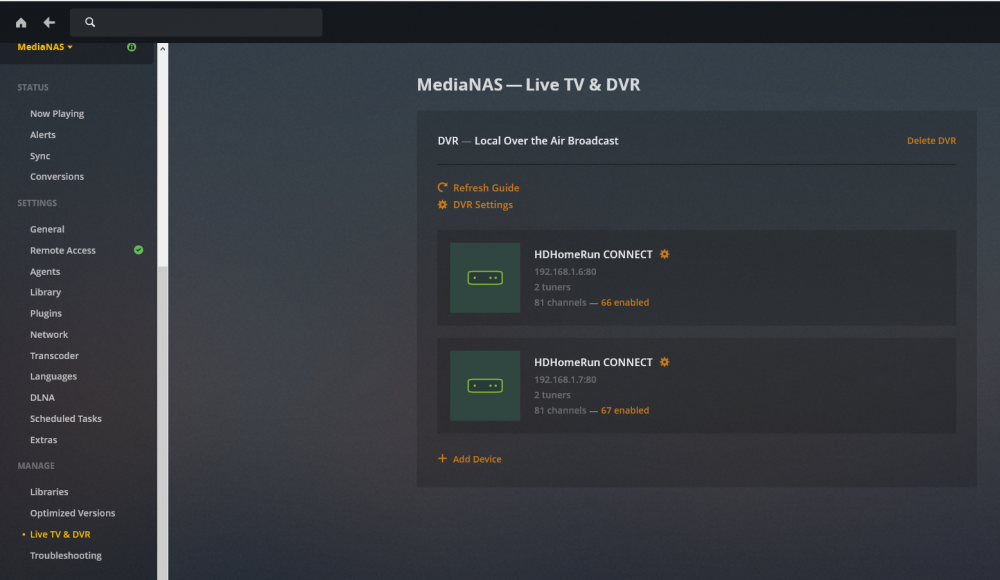Image resolution: width=1000 pixels, height=580 pixels.
Task: Open Extras settings
Action: [x=43, y=440]
